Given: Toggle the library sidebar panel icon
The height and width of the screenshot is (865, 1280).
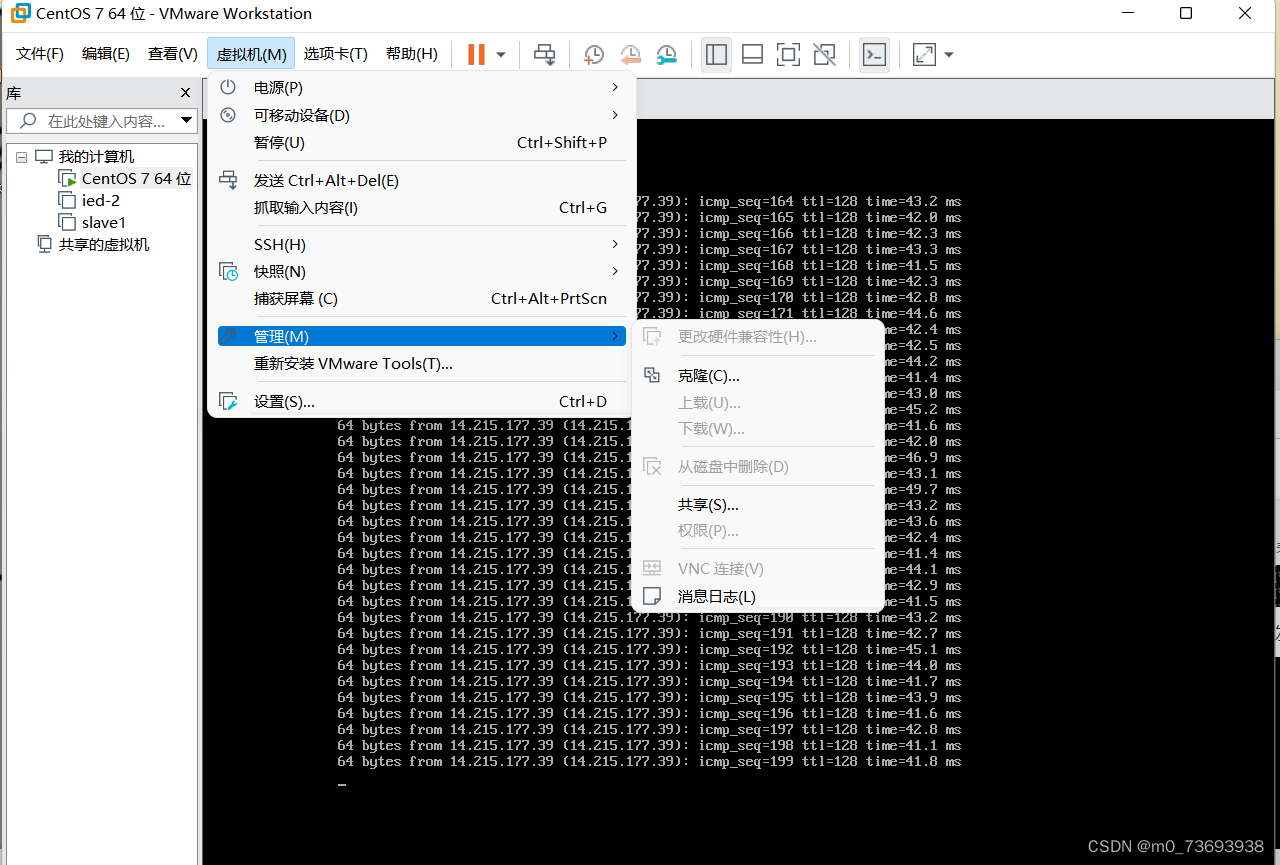Looking at the screenshot, I should click(716, 54).
